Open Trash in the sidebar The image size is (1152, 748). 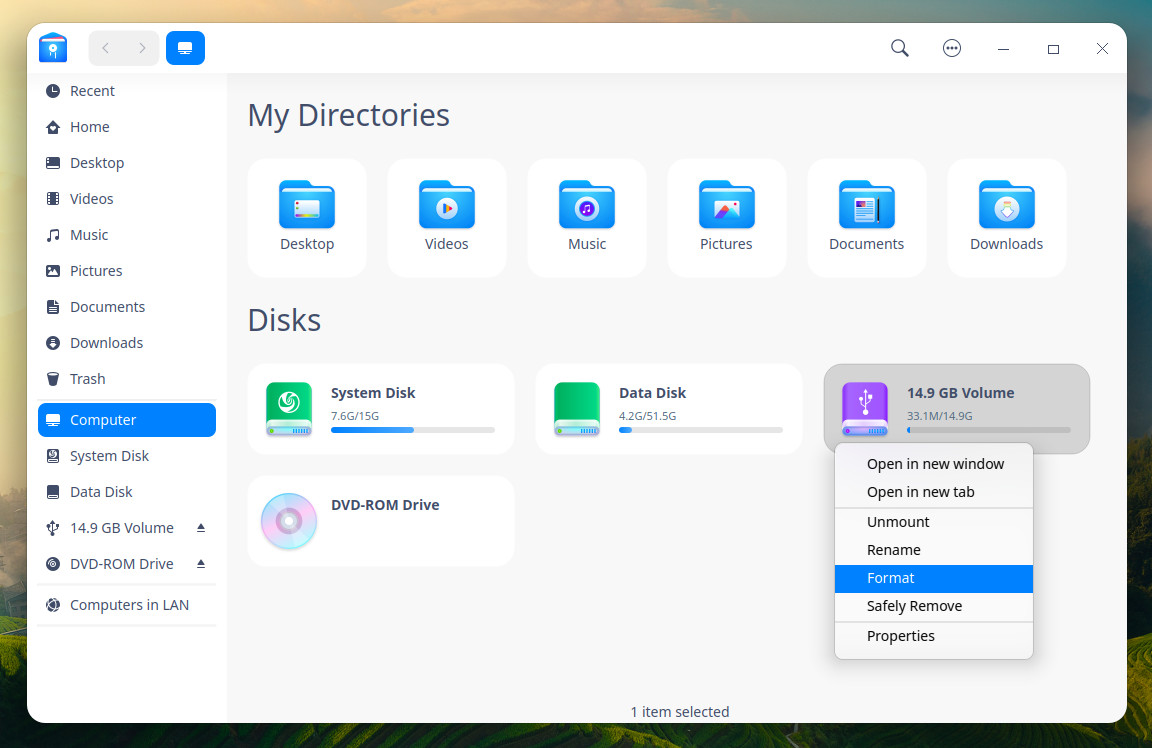(126, 379)
